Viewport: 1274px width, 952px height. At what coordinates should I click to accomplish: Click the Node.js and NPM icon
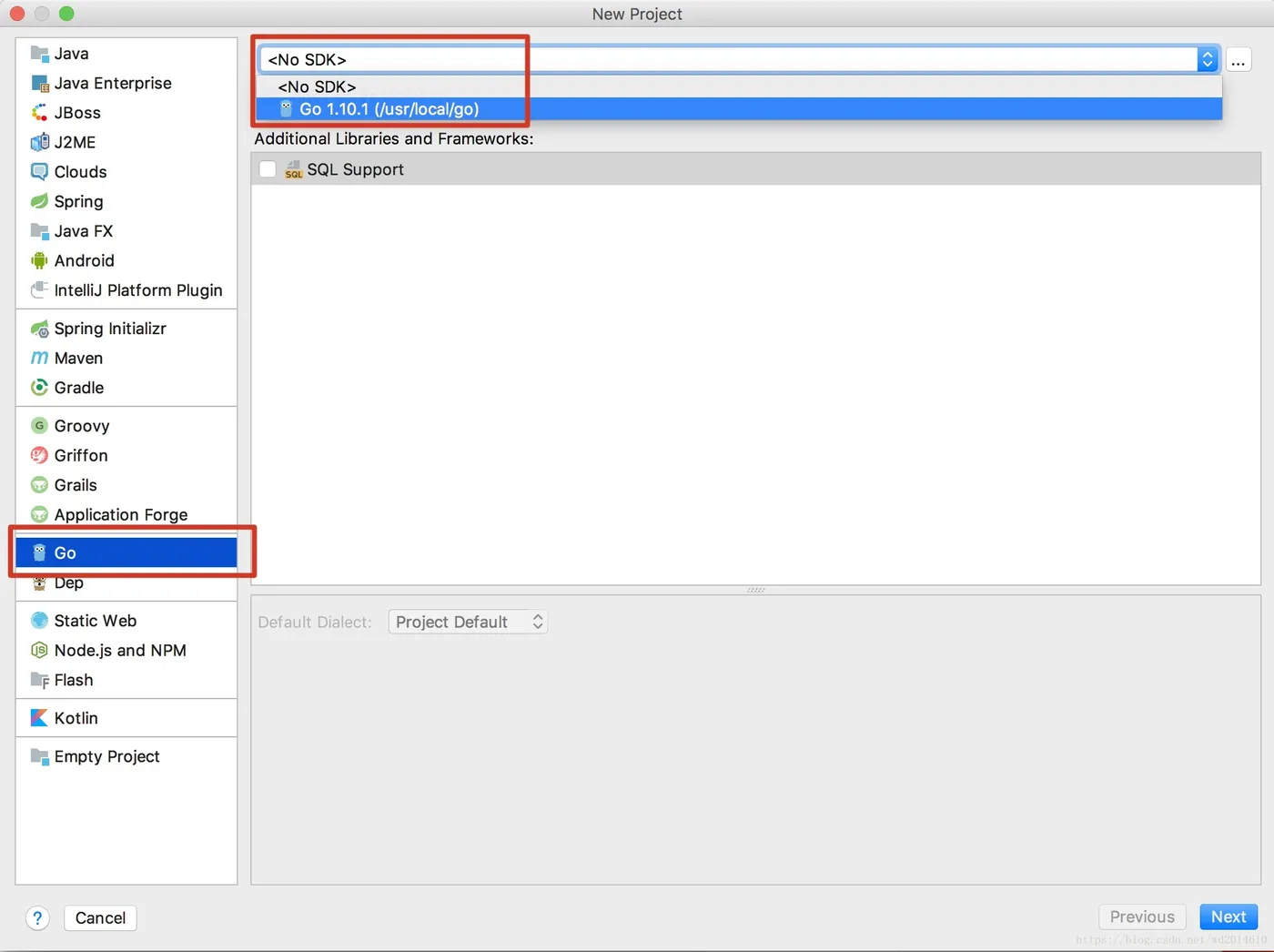(39, 650)
